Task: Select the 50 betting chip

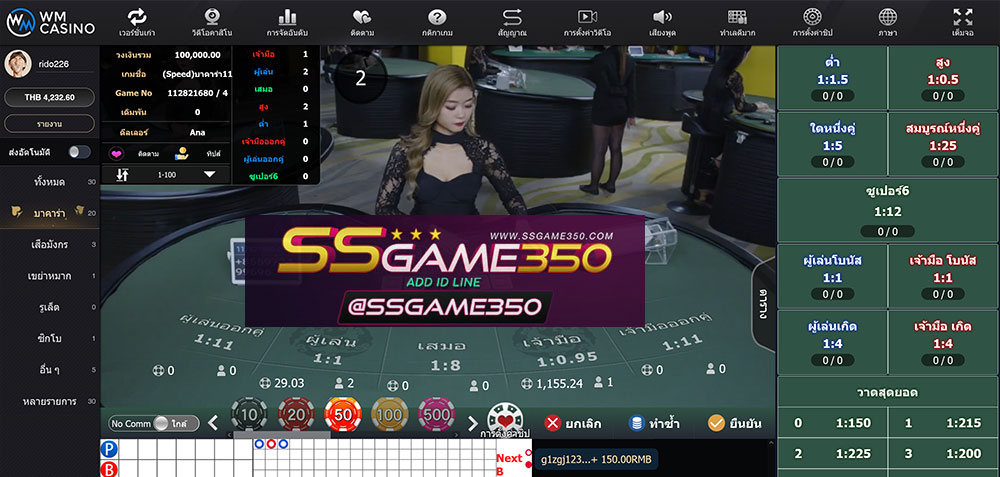Action: pyautogui.click(x=341, y=414)
